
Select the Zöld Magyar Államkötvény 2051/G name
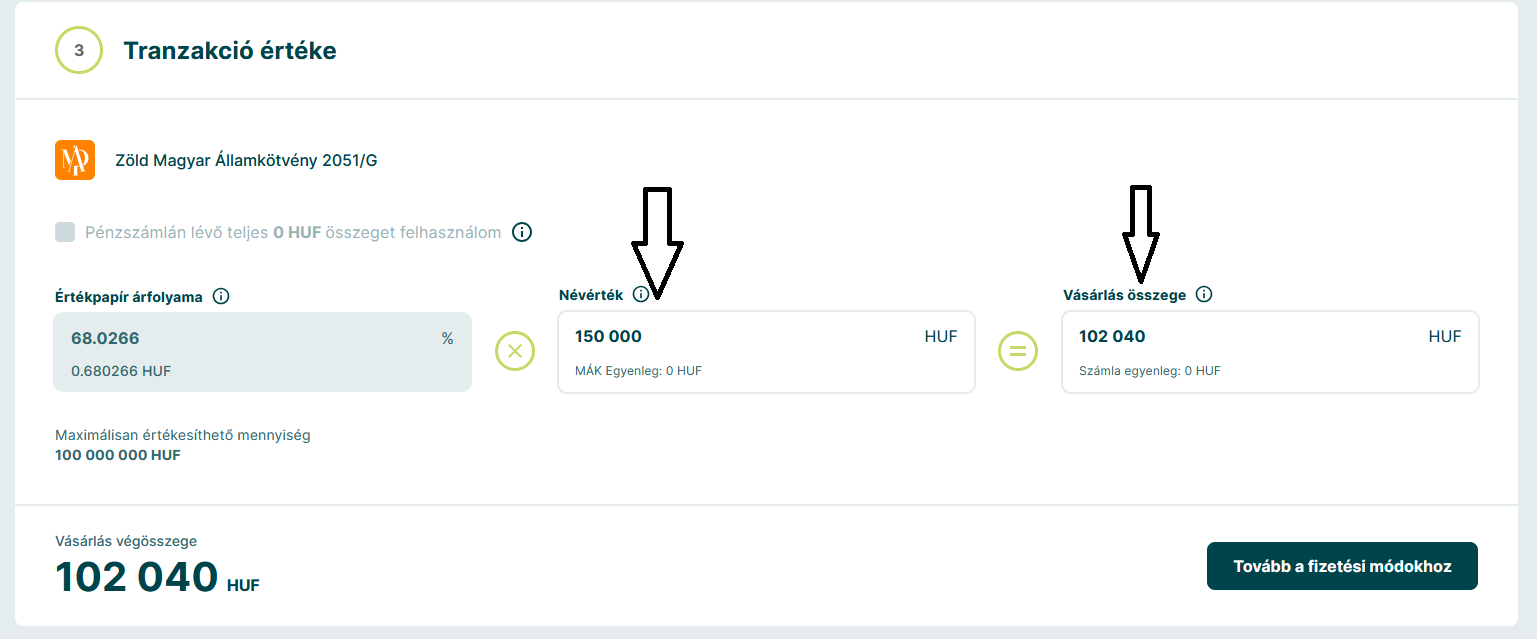coord(246,160)
